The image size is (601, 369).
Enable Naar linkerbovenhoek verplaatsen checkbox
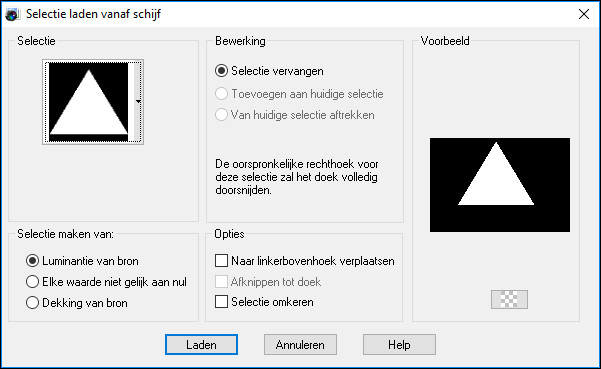(x=305, y=261)
